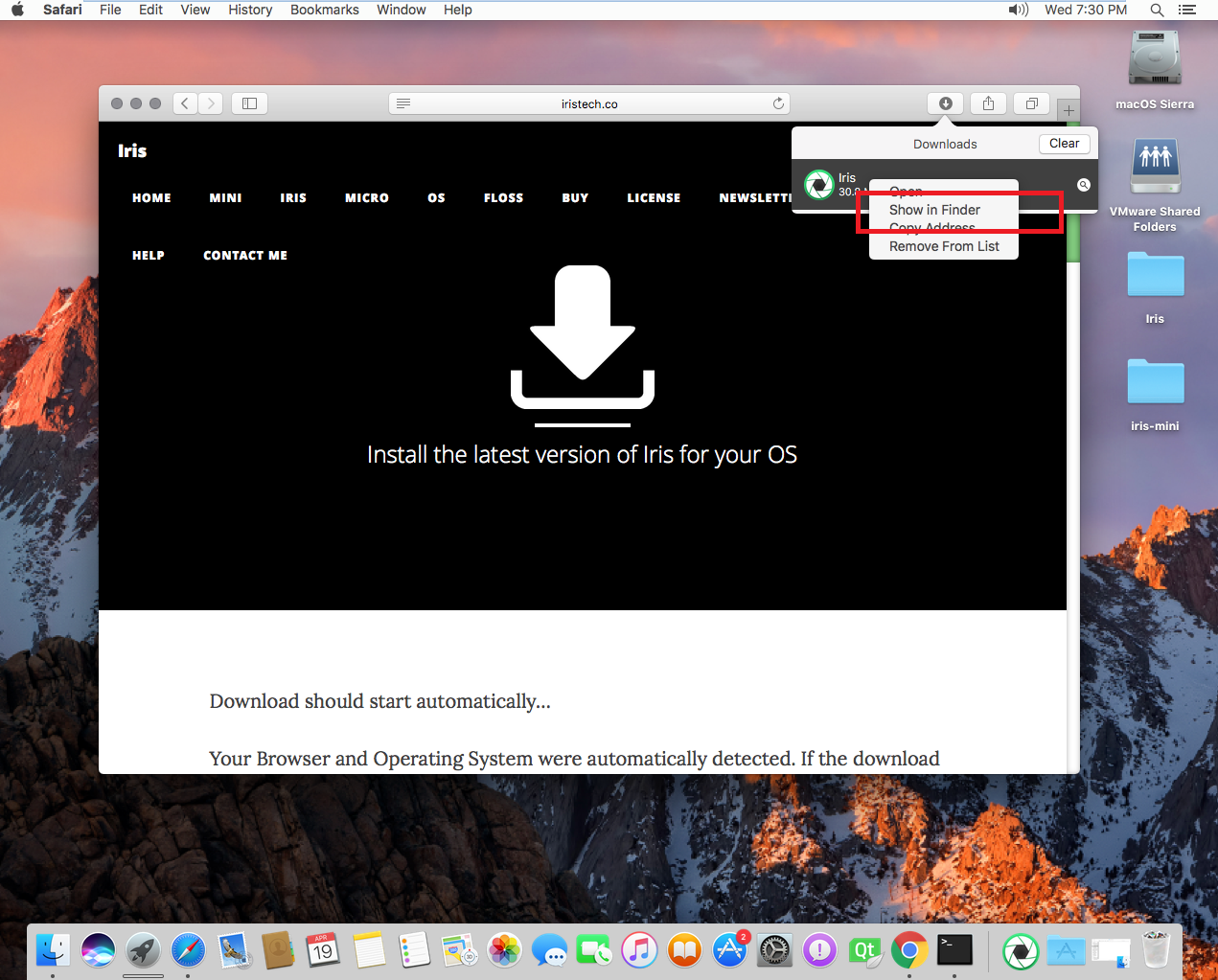Image resolution: width=1218 pixels, height=980 pixels.
Task: Open Messages from the Dock
Action: (549, 950)
